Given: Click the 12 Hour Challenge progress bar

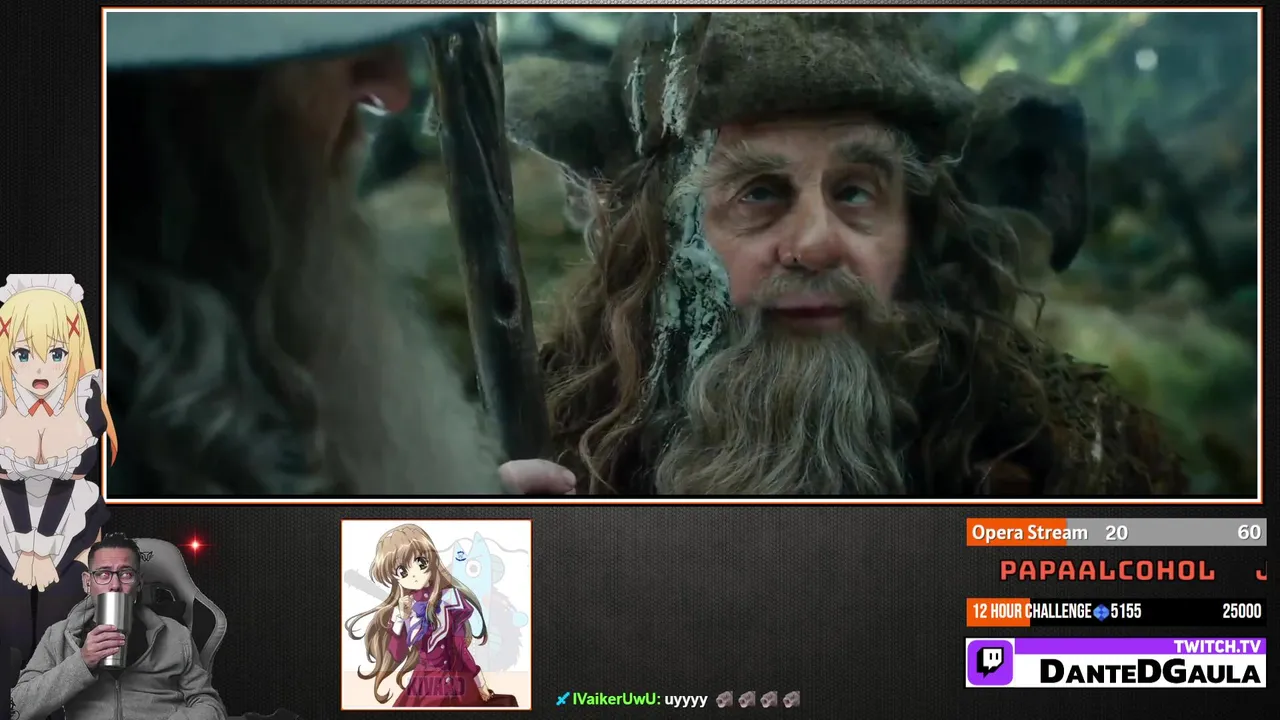Looking at the screenshot, I should [1116, 612].
